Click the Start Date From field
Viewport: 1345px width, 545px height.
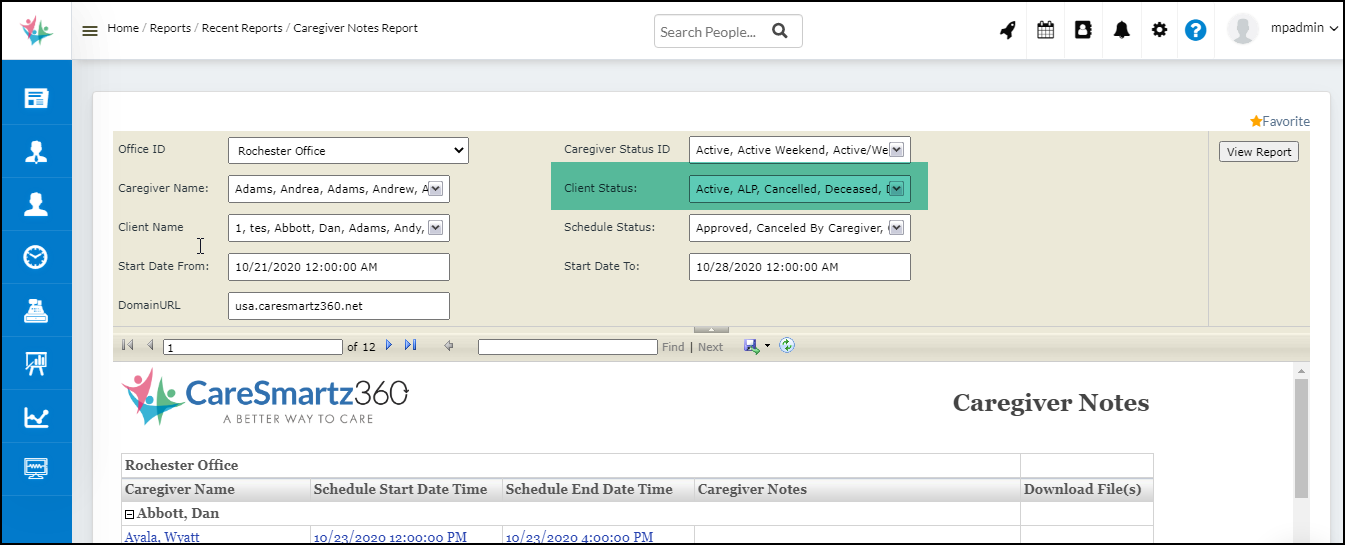coord(338,267)
